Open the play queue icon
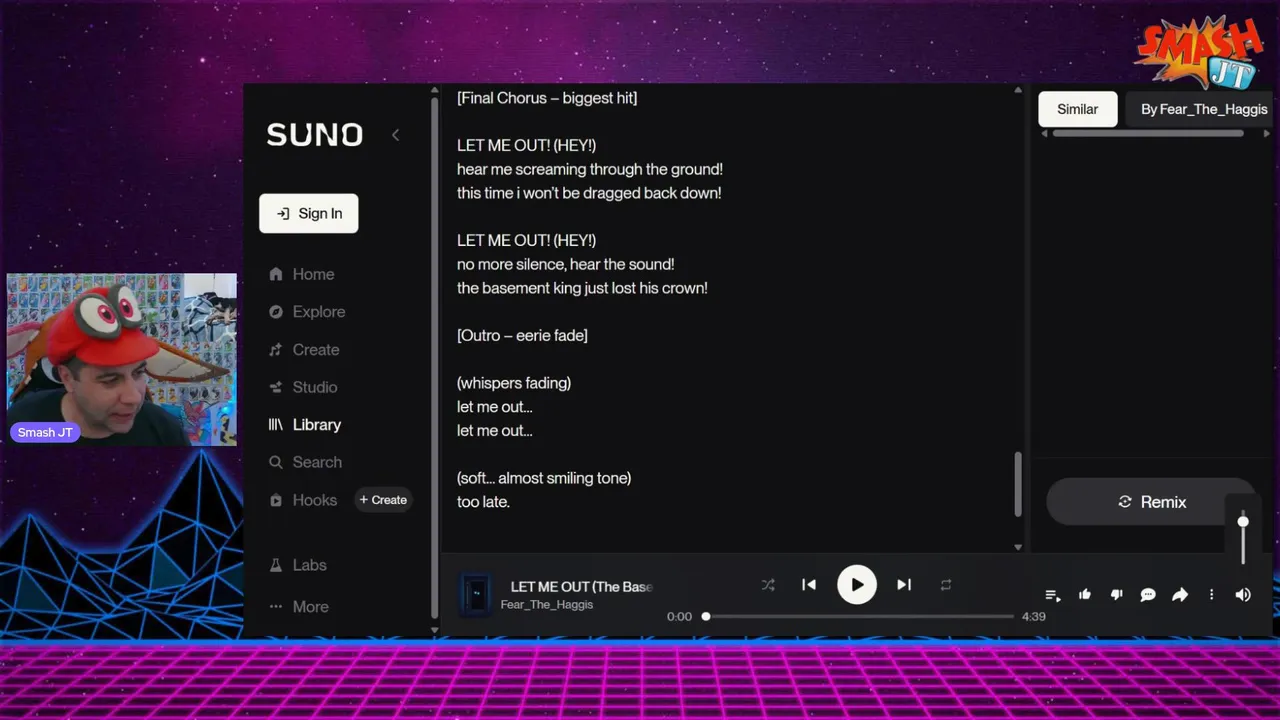This screenshot has height=720, width=1280. pyautogui.click(x=1052, y=595)
